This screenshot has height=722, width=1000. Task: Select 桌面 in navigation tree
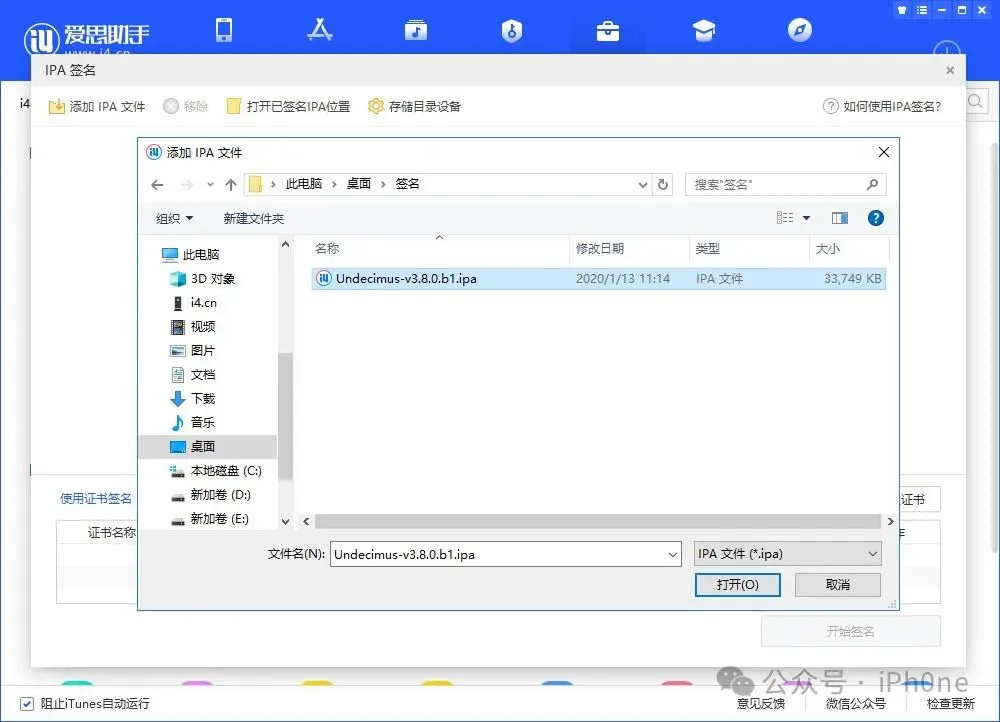tap(207, 446)
